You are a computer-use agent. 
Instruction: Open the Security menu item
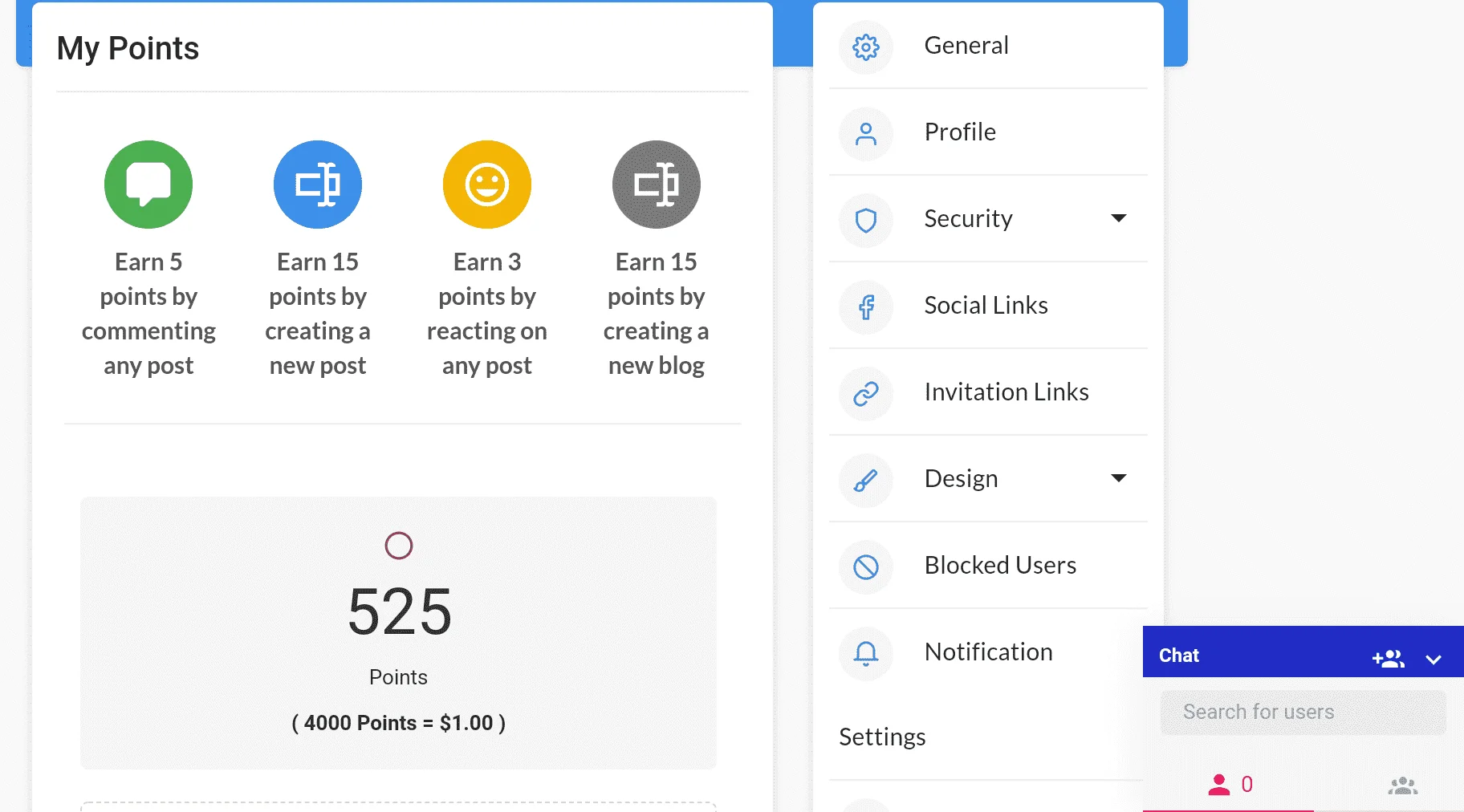click(x=988, y=219)
